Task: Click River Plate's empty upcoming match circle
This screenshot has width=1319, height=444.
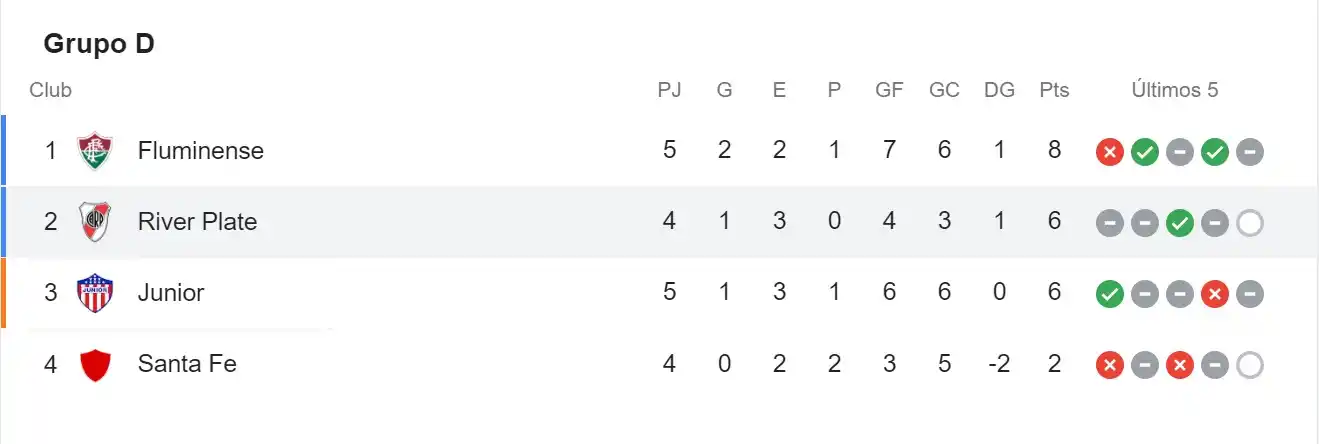Action: pyautogui.click(x=1250, y=223)
